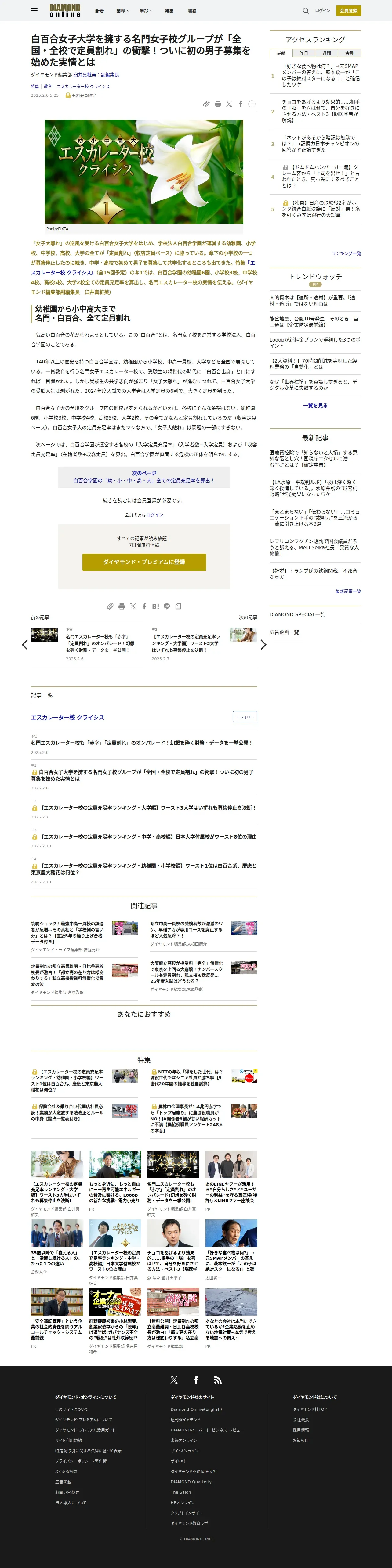
Task: Click author 臼井真粧美：副編集長 link
Action: pos(96,74)
